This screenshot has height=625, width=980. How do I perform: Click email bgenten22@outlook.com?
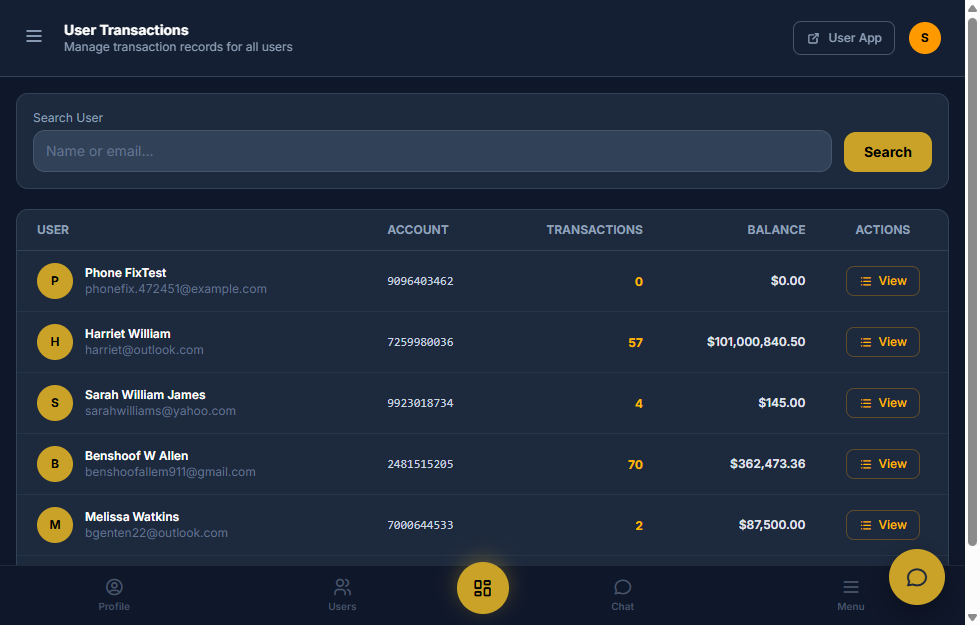pos(156,533)
